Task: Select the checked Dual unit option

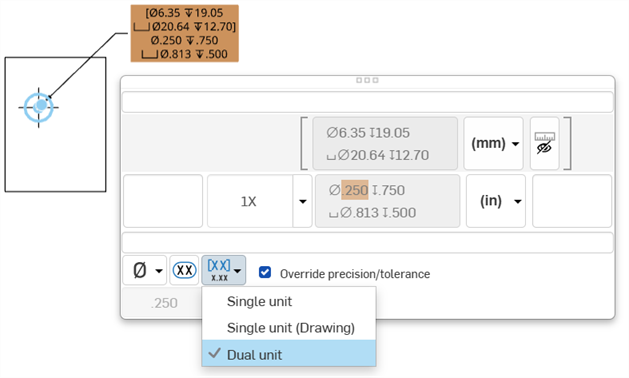Action: (x=289, y=354)
